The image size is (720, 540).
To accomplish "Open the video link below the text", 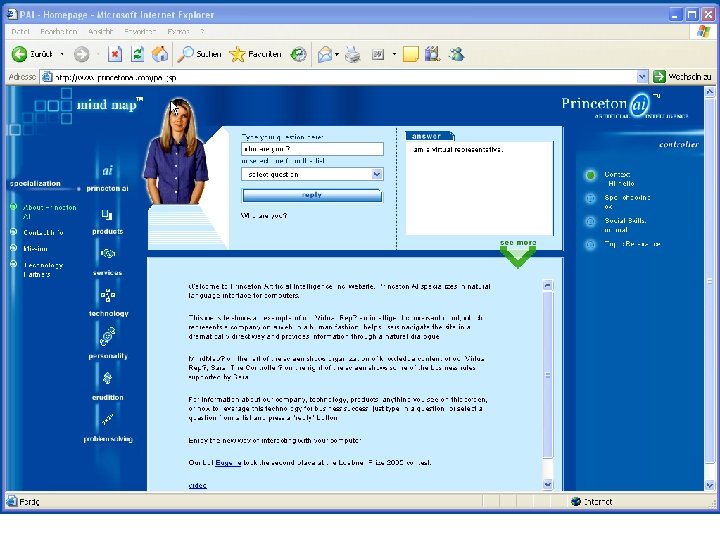I will (197, 485).
